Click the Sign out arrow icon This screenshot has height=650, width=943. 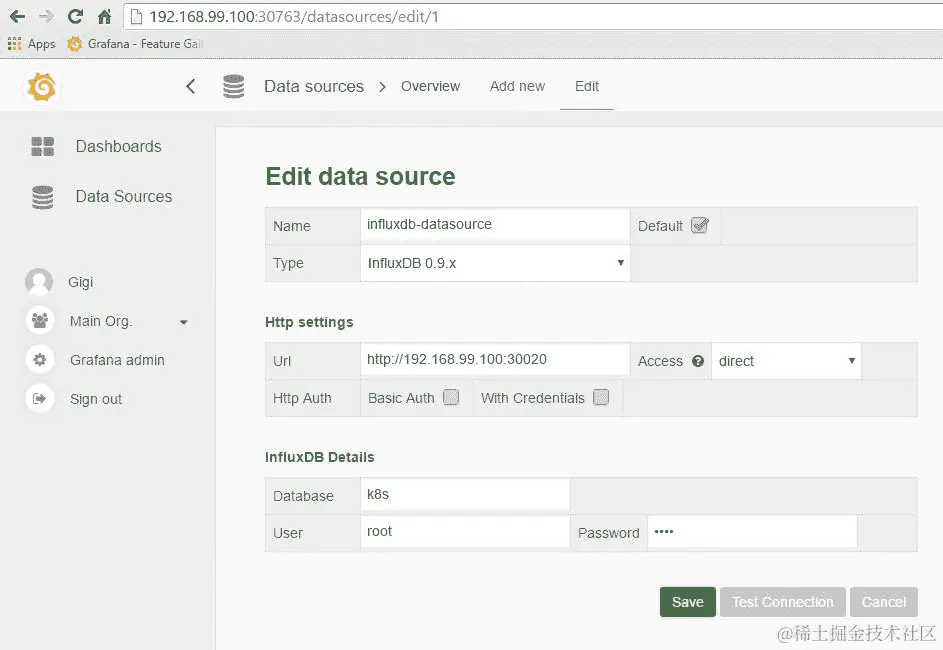click(40, 399)
